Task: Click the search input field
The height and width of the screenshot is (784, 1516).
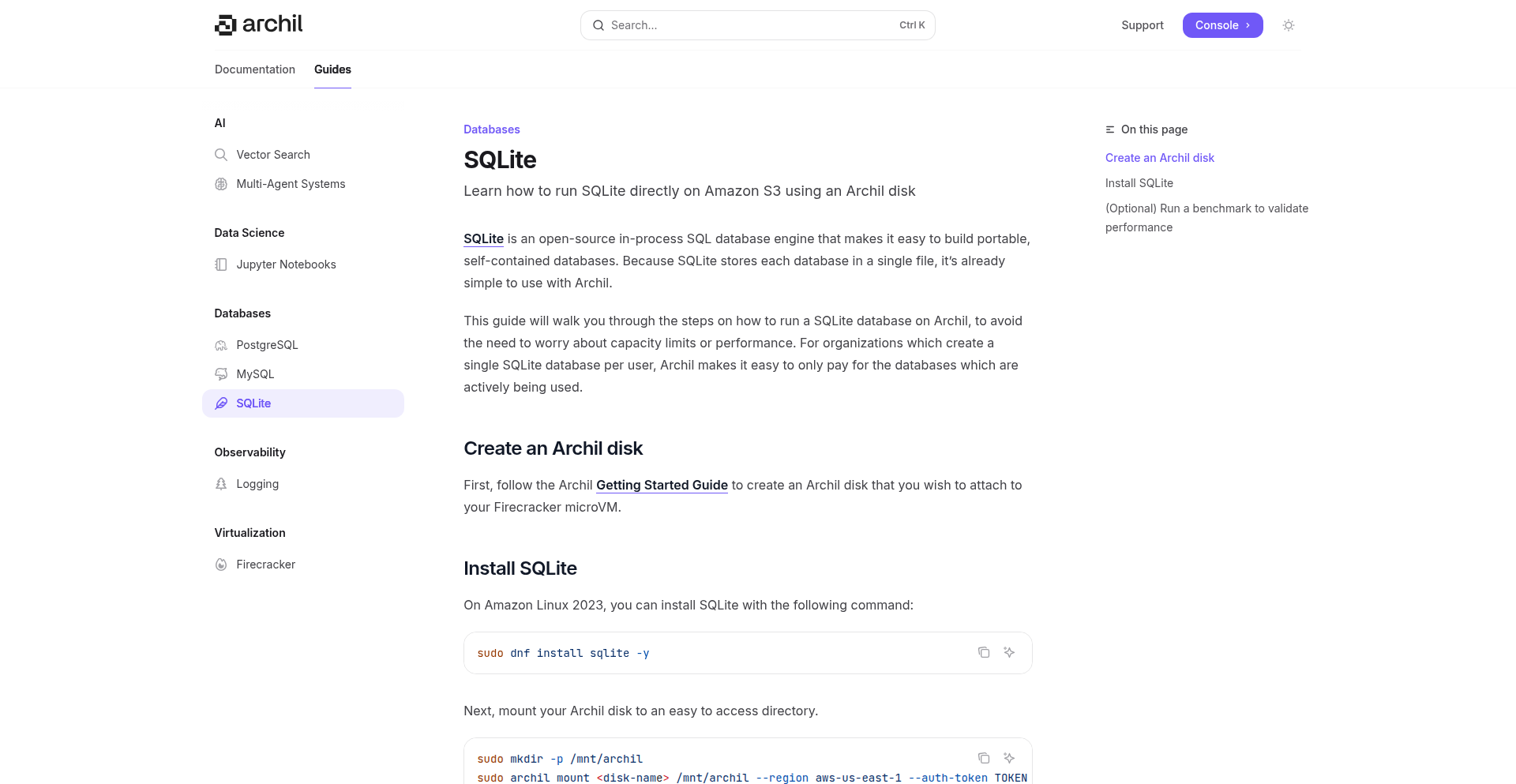Action: [750, 25]
